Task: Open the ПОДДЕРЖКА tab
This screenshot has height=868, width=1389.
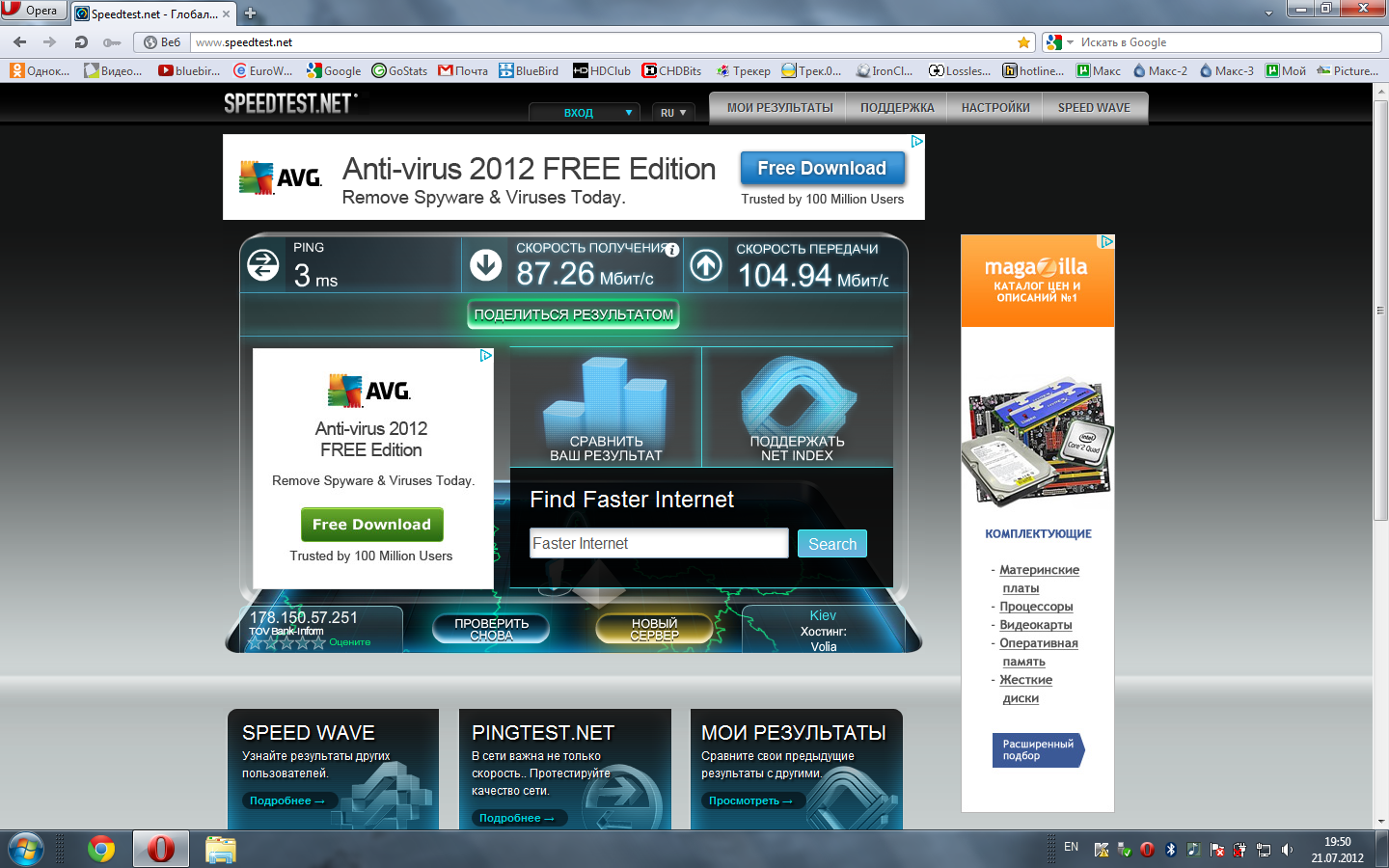Action: click(897, 108)
